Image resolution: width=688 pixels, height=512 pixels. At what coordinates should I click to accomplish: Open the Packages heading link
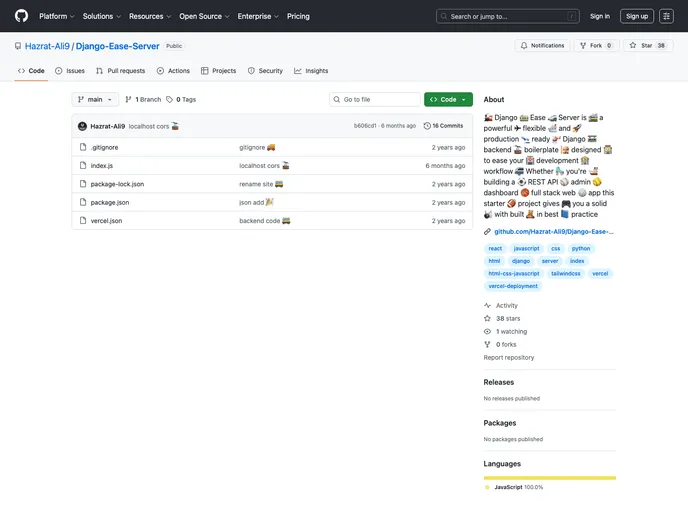[x=500, y=423]
